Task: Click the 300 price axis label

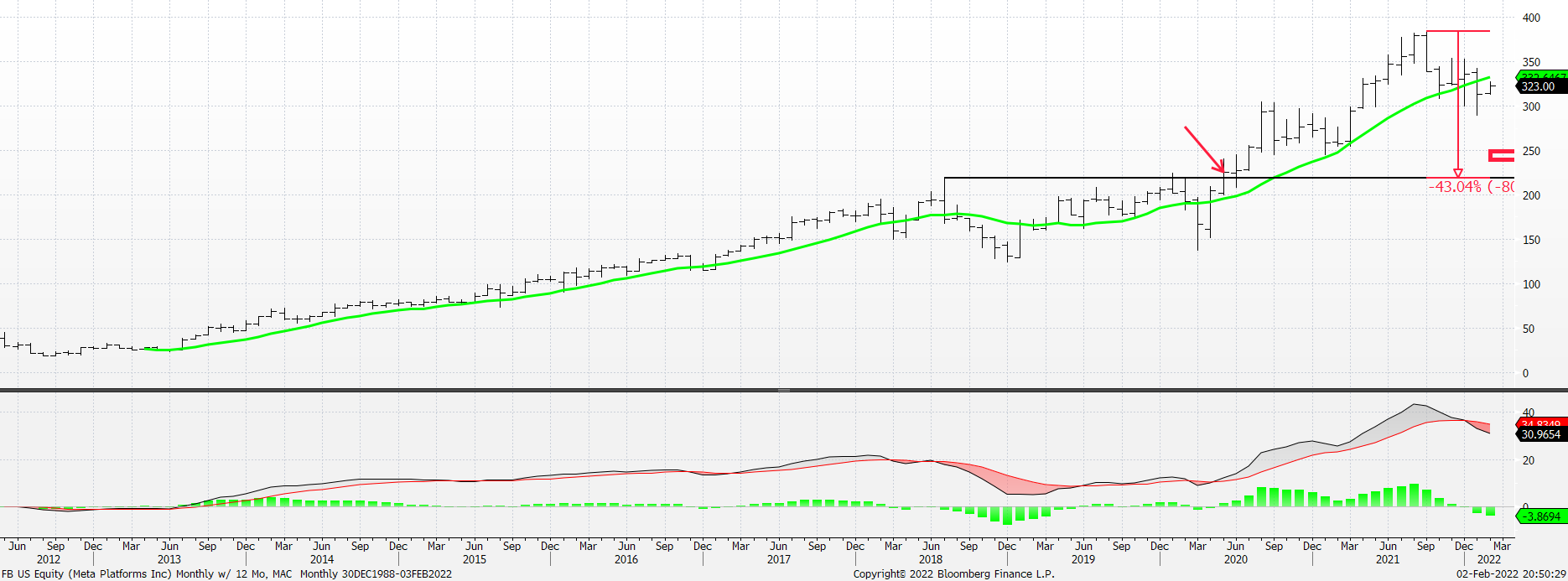Action: [x=1532, y=106]
